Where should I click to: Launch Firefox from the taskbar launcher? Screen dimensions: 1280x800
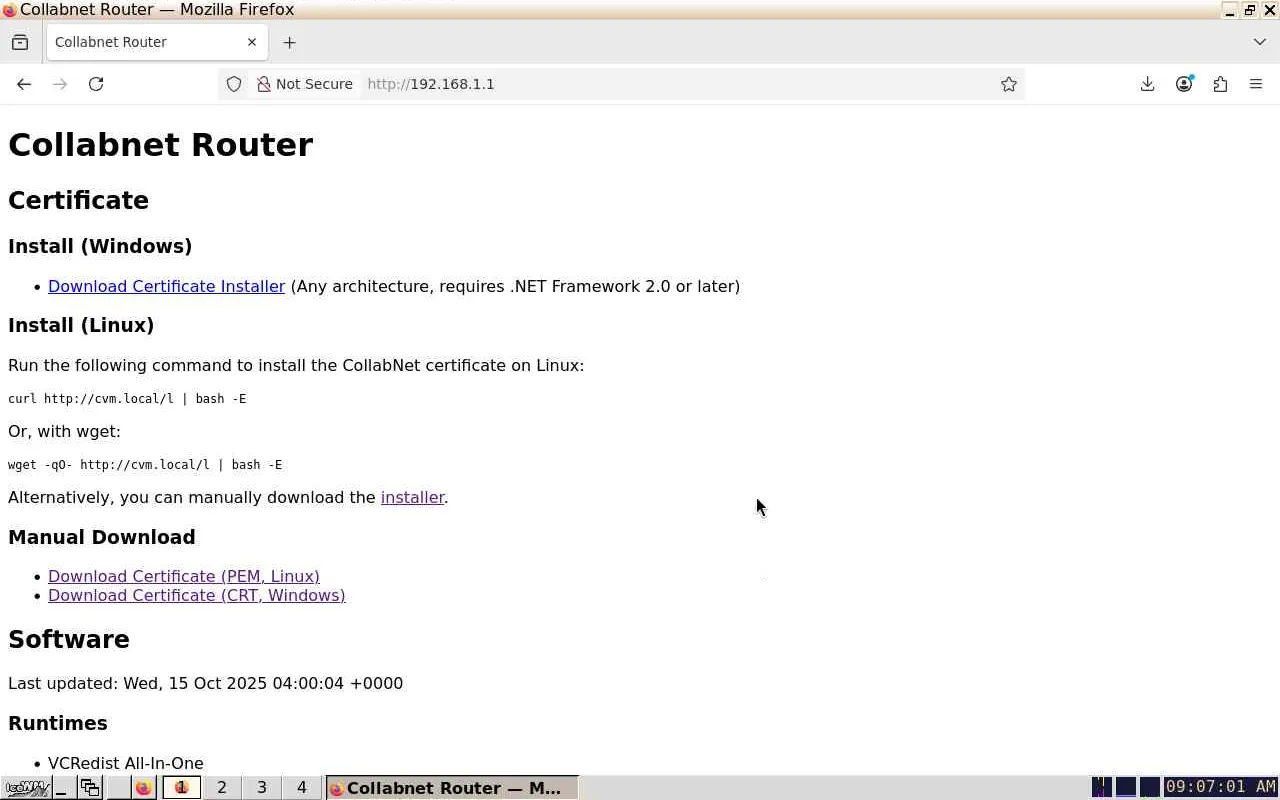143,788
